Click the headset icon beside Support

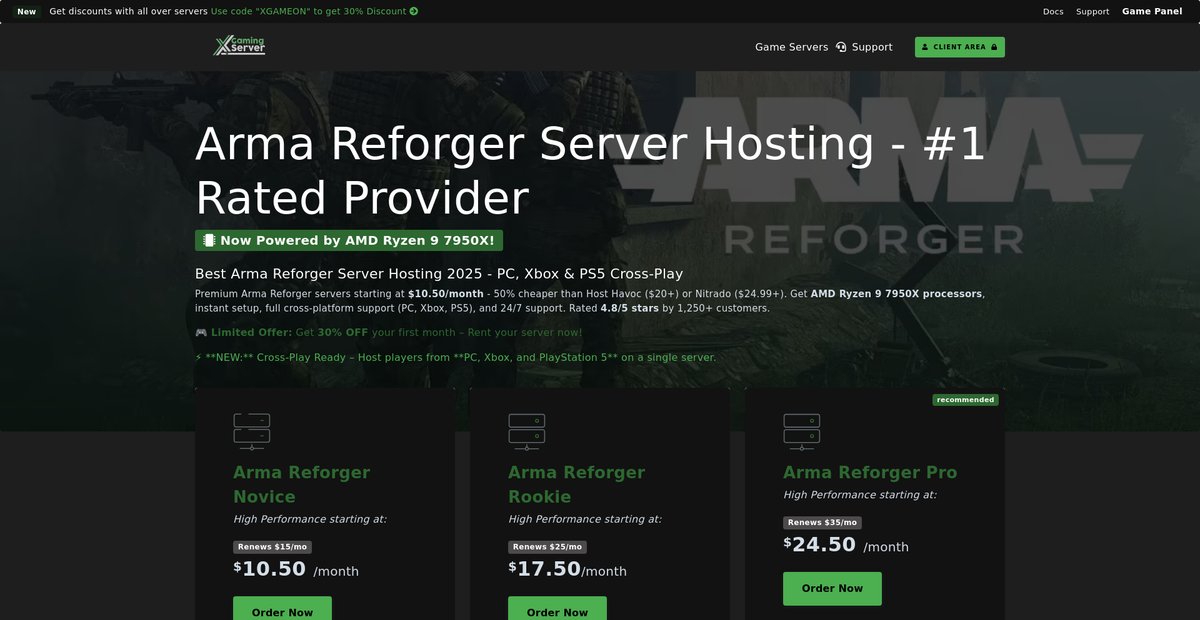(841, 47)
